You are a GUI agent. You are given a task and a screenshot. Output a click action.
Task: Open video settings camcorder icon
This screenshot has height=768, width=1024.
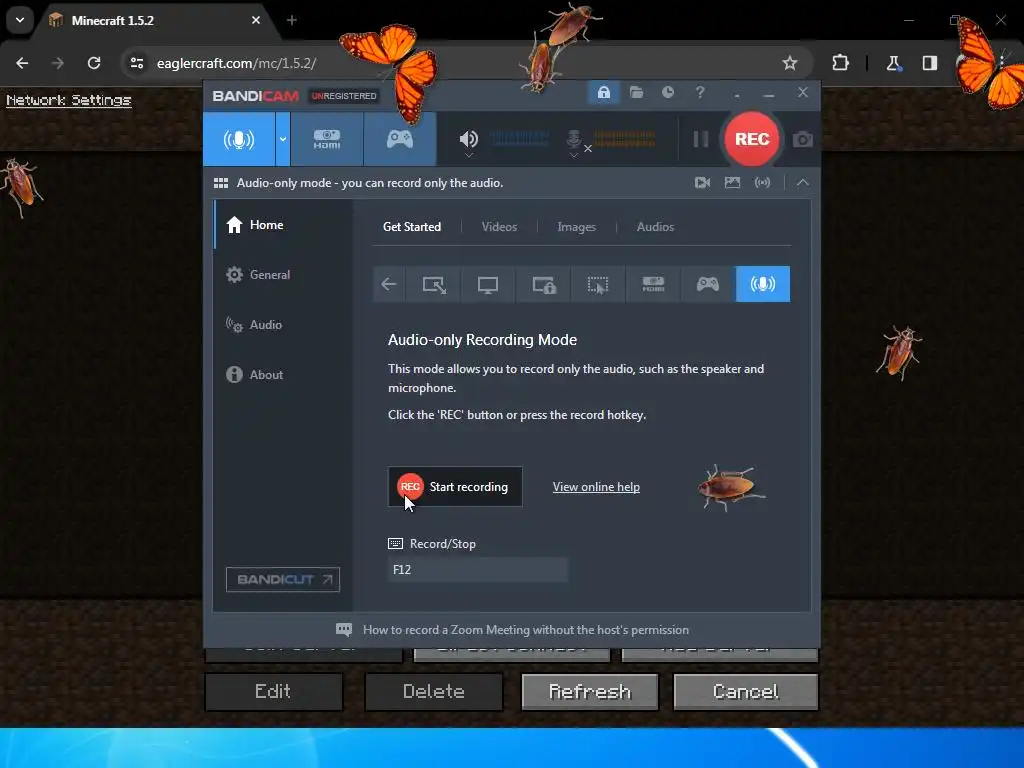tap(702, 183)
